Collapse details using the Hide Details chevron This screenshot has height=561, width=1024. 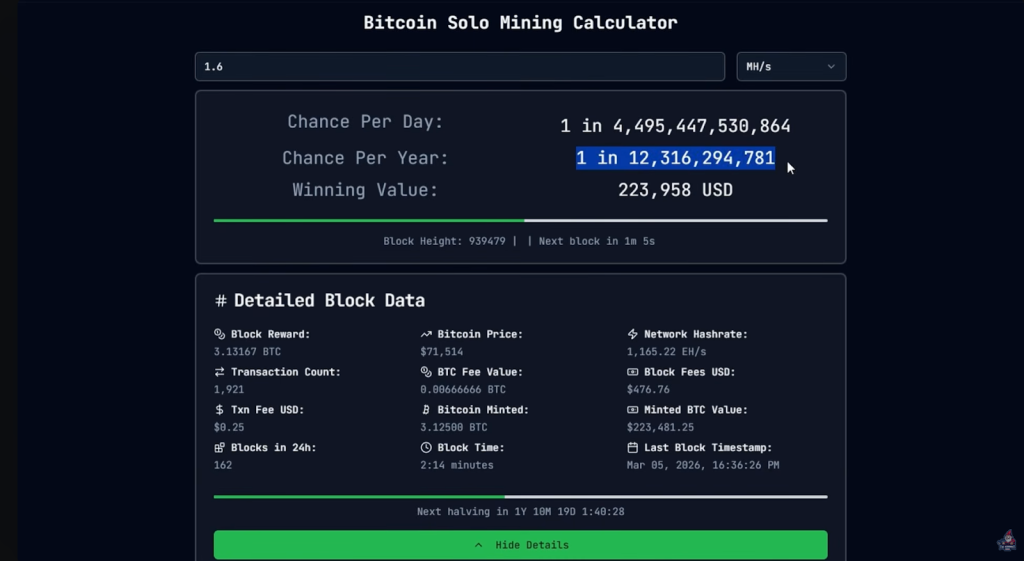(x=479, y=545)
